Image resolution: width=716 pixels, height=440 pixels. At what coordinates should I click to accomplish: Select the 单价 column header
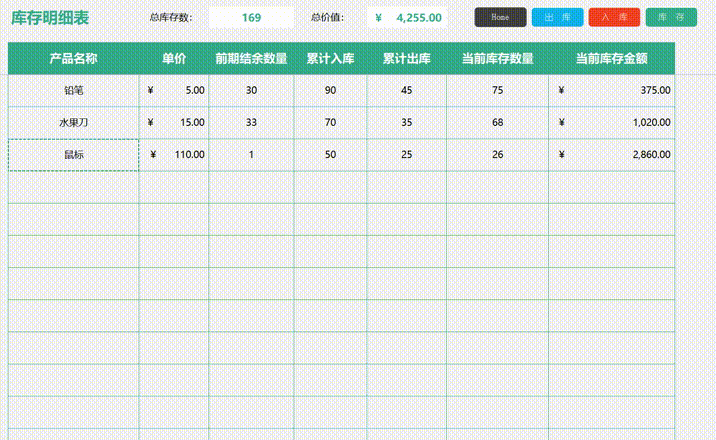click(x=174, y=58)
